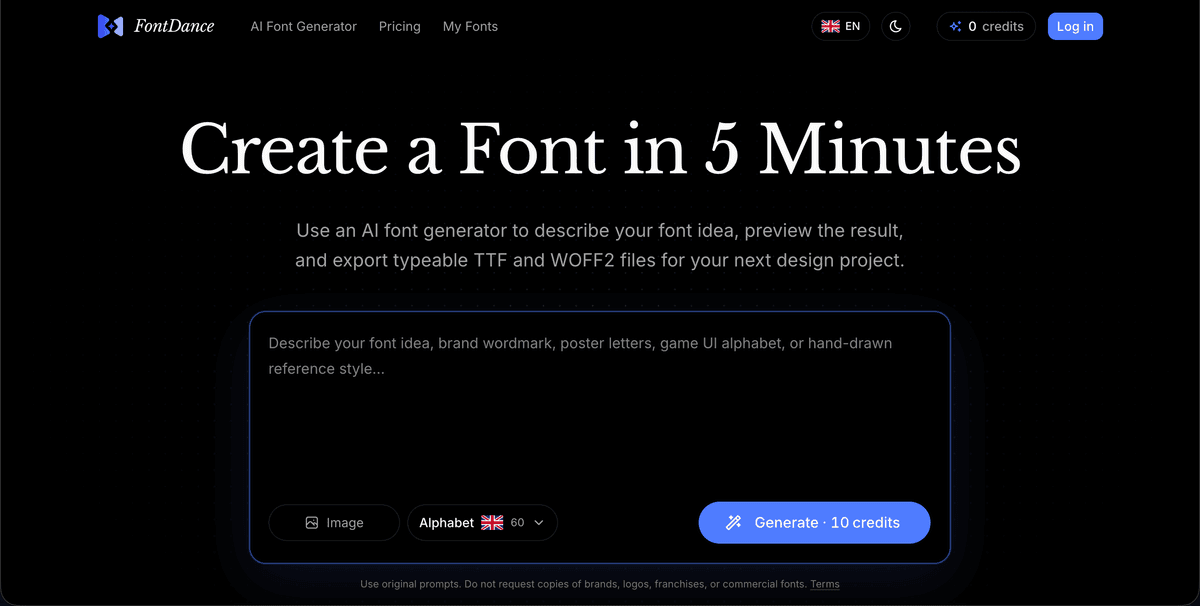
Task: Open My Fonts page
Action: [470, 27]
